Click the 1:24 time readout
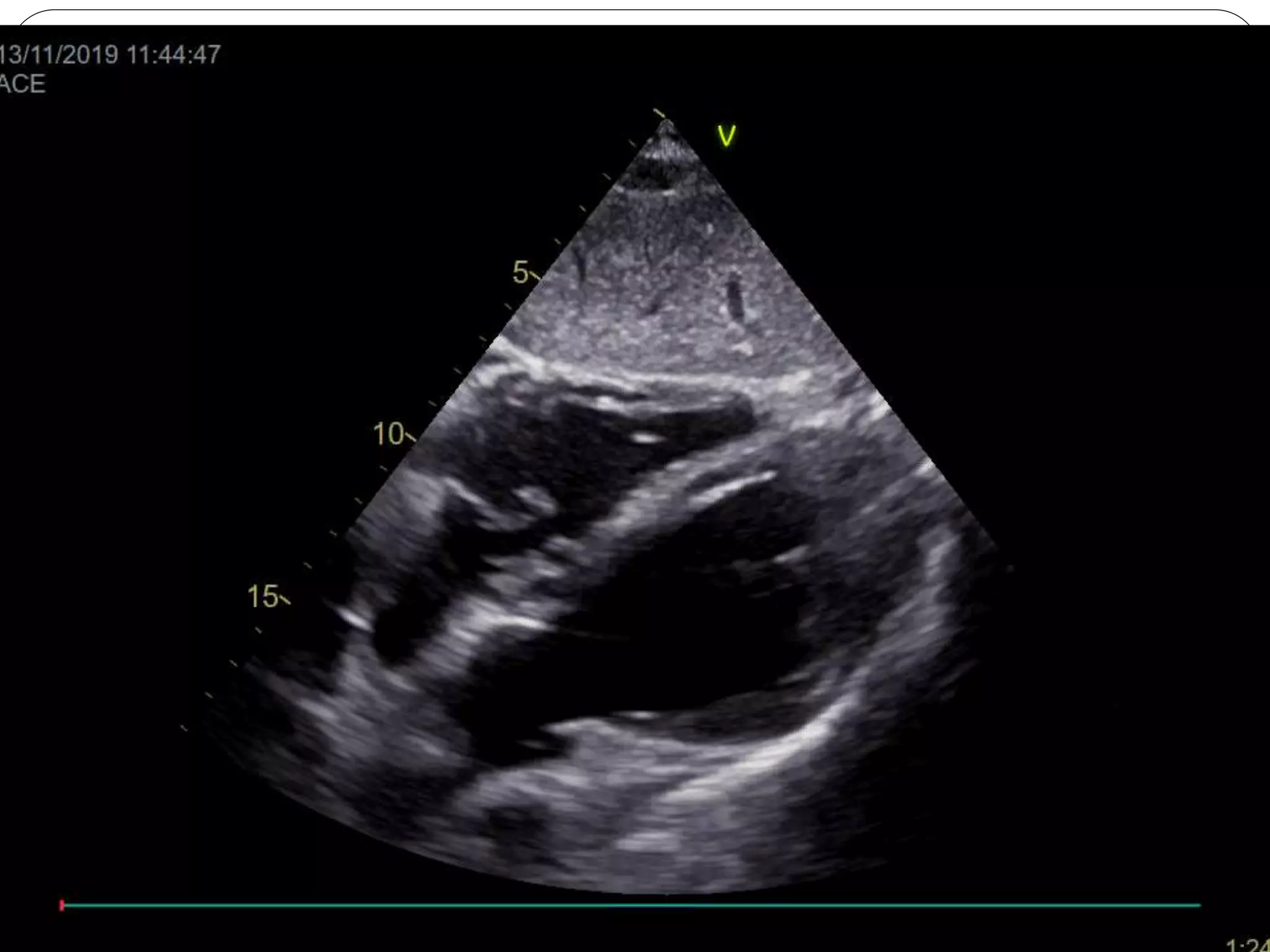This screenshot has height=952, width=1270. click(1248, 945)
